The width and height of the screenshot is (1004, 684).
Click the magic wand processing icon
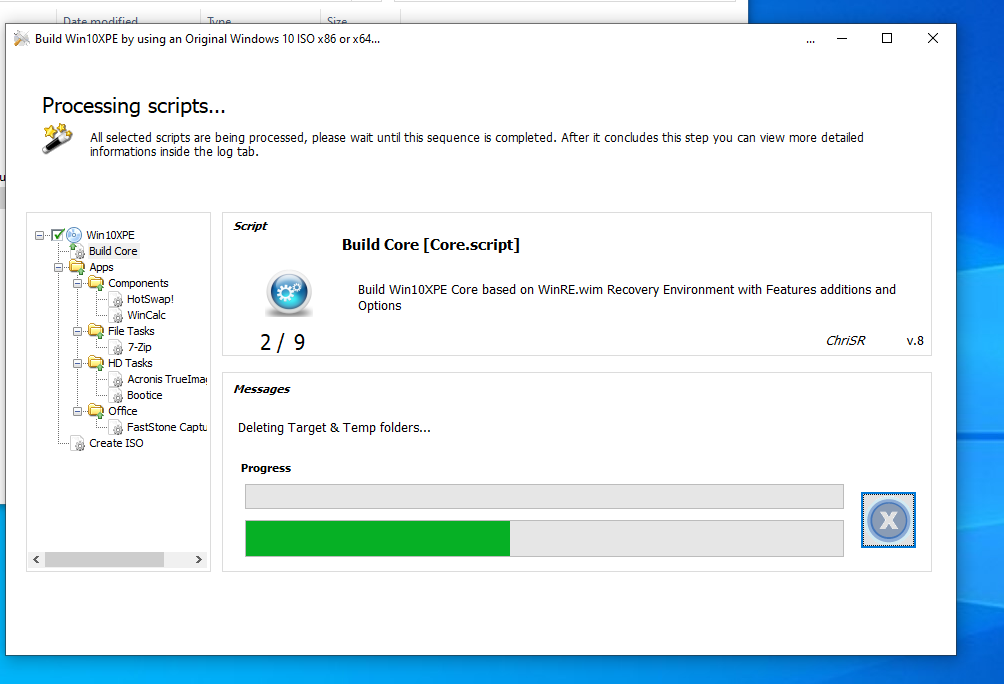57,138
